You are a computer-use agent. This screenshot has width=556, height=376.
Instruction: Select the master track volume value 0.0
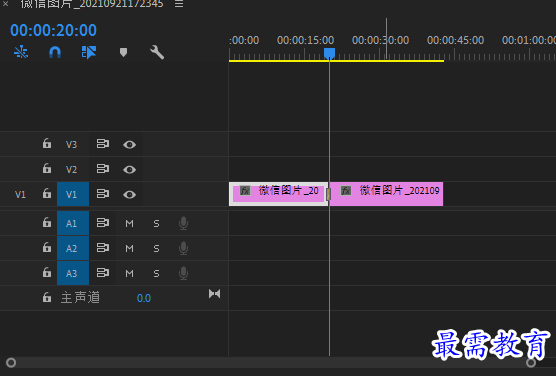144,298
